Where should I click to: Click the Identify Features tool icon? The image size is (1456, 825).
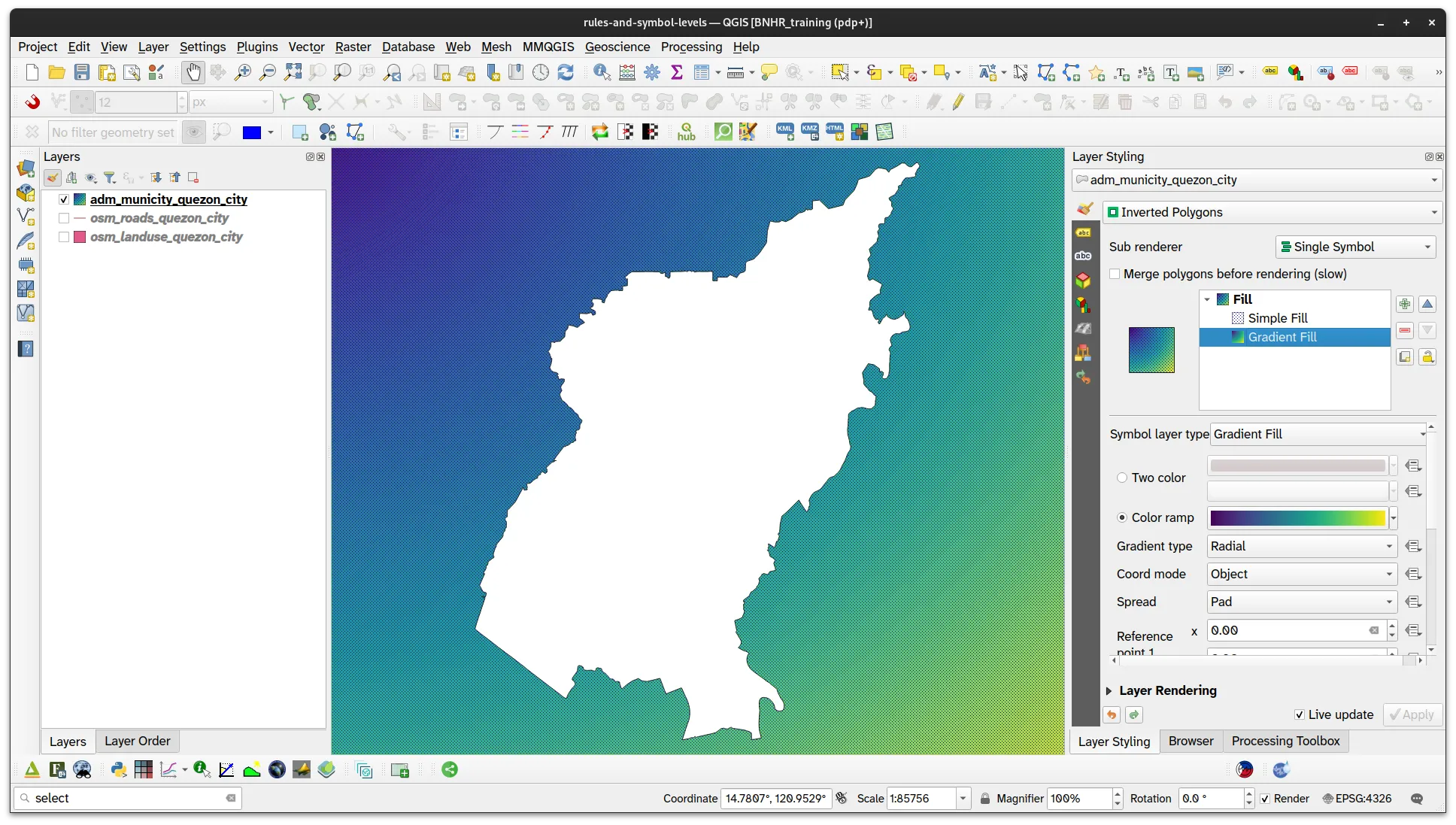click(602, 72)
